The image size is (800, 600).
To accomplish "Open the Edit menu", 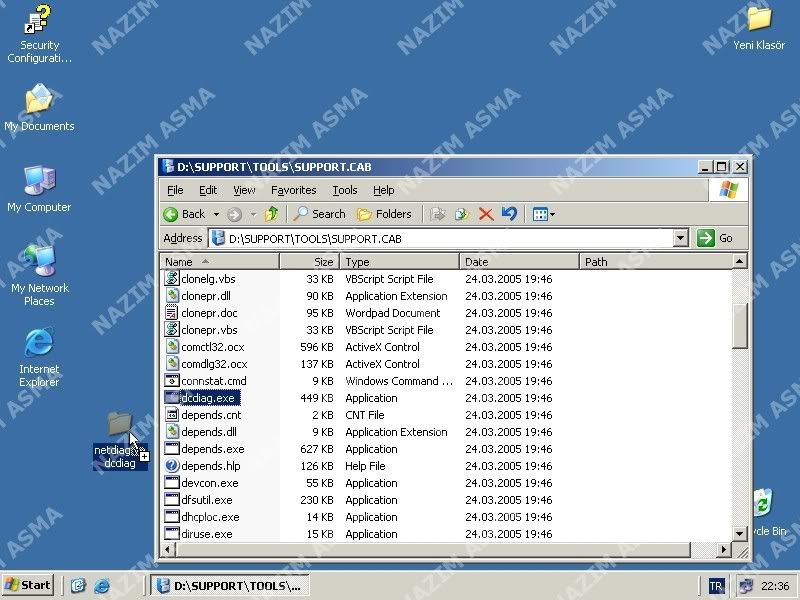I will (208, 190).
